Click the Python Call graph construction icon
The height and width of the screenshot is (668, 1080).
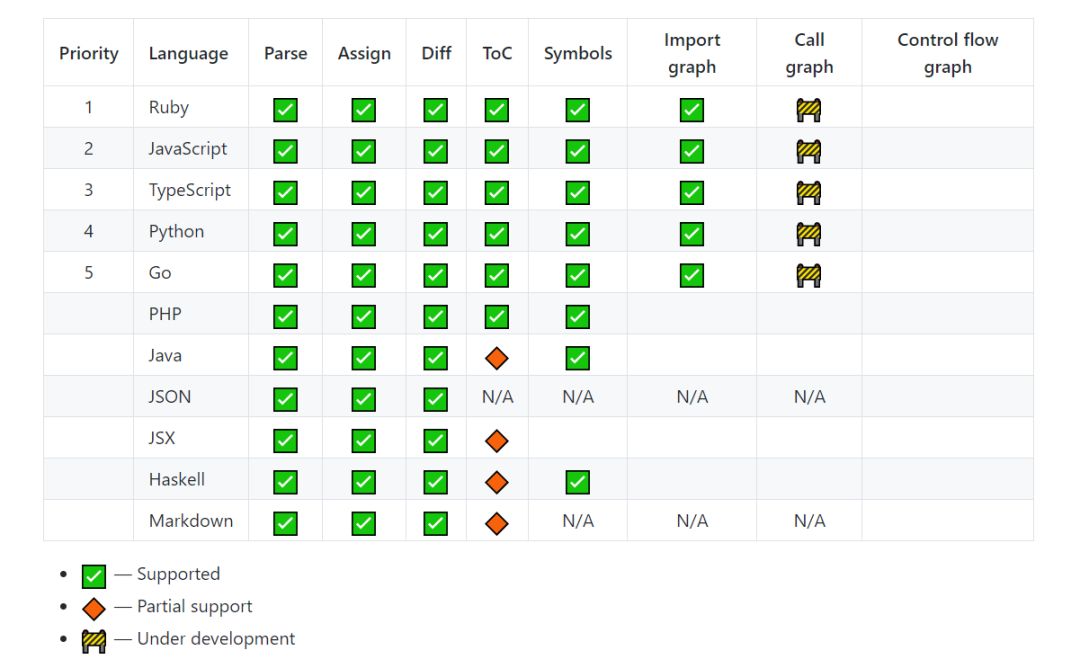(809, 234)
